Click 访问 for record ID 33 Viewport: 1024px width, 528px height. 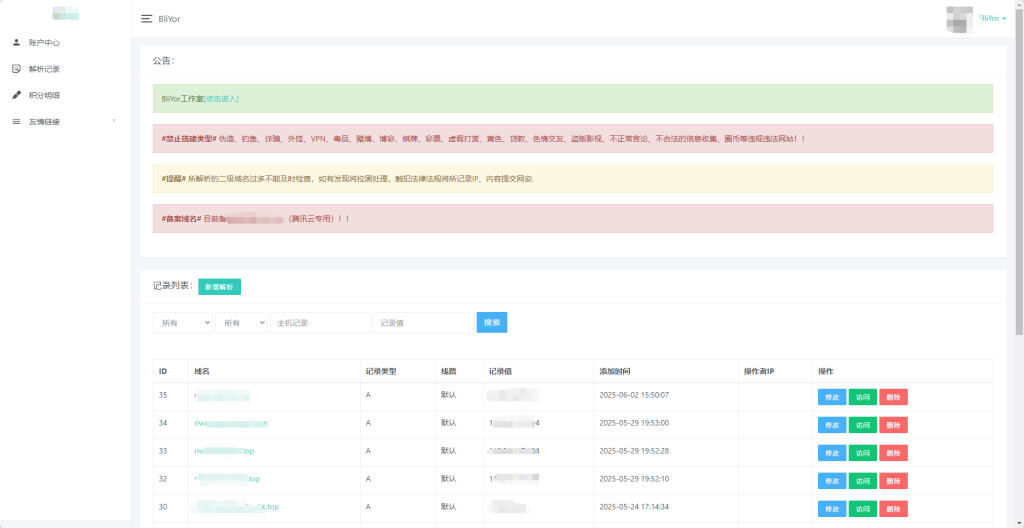pos(862,452)
